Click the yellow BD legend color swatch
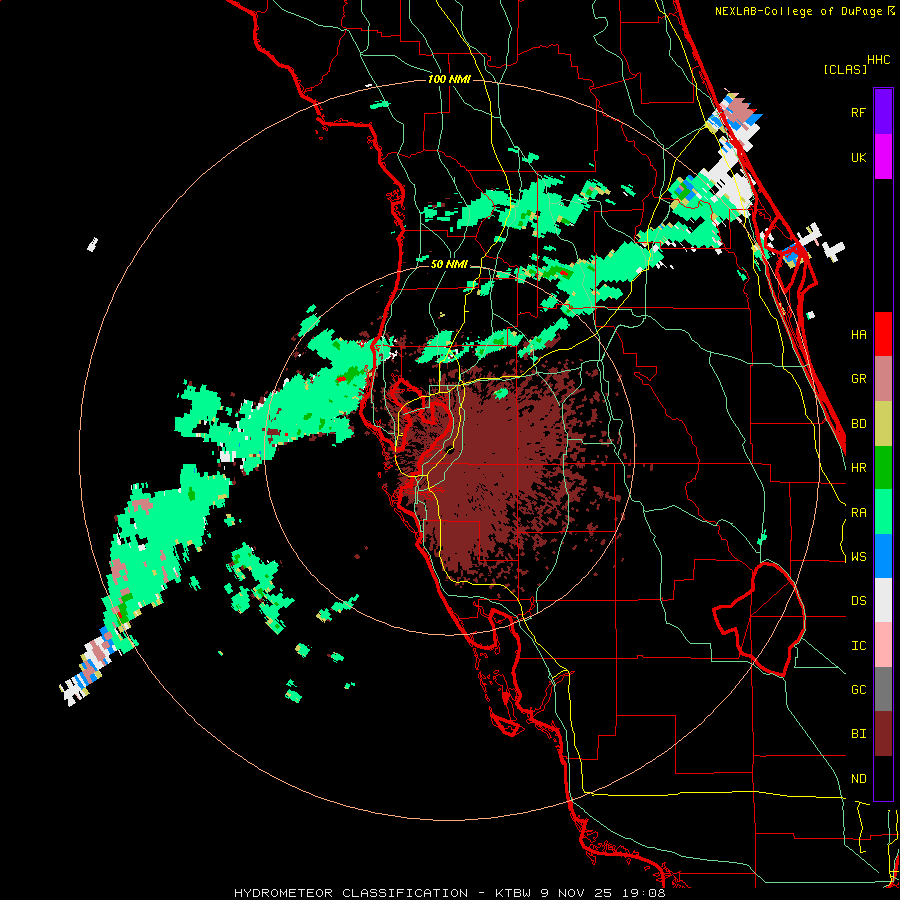The image size is (900, 900). click(x=883, y=424)
